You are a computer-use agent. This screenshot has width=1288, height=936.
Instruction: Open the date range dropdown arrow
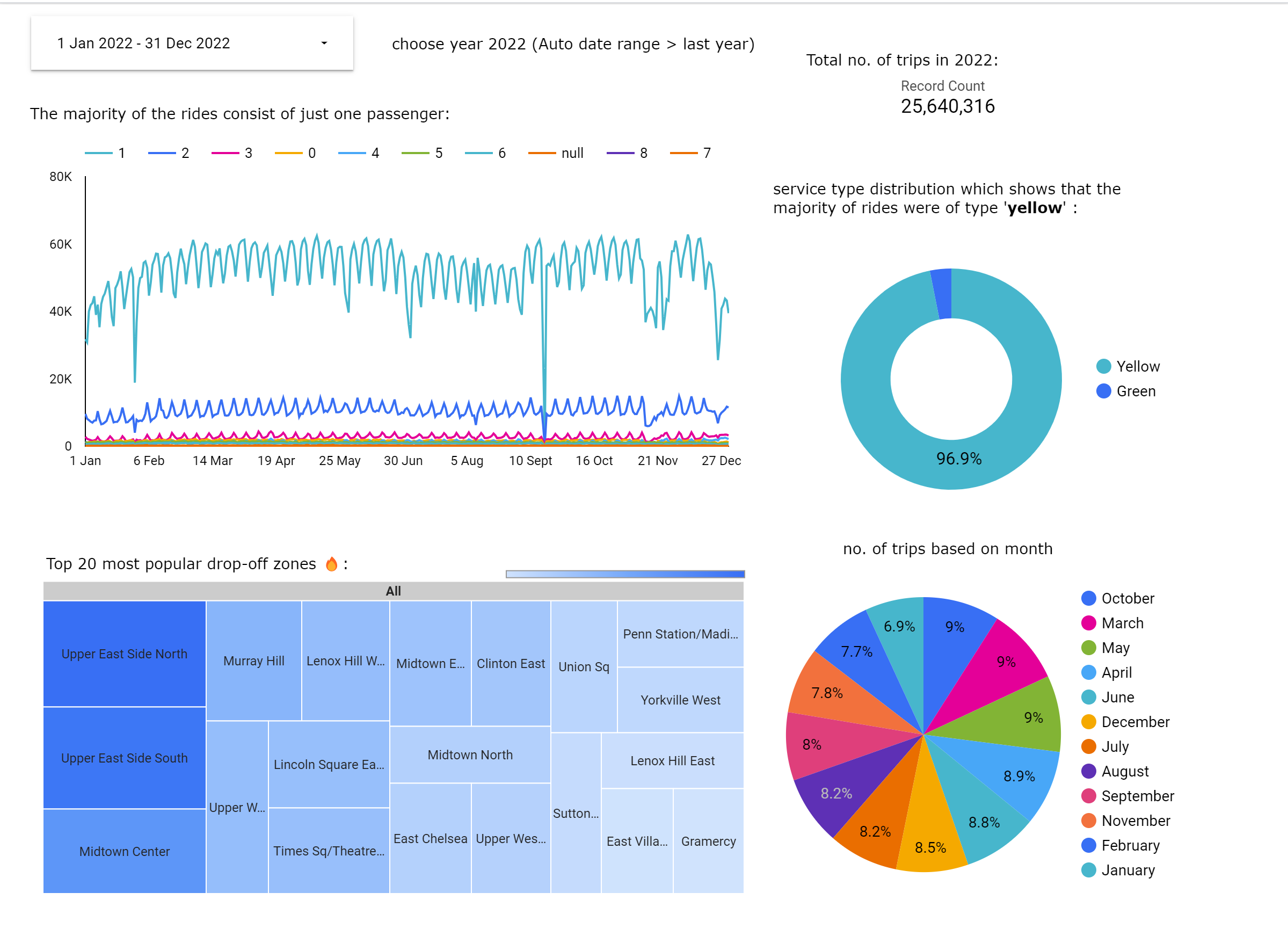coord(324,43)
